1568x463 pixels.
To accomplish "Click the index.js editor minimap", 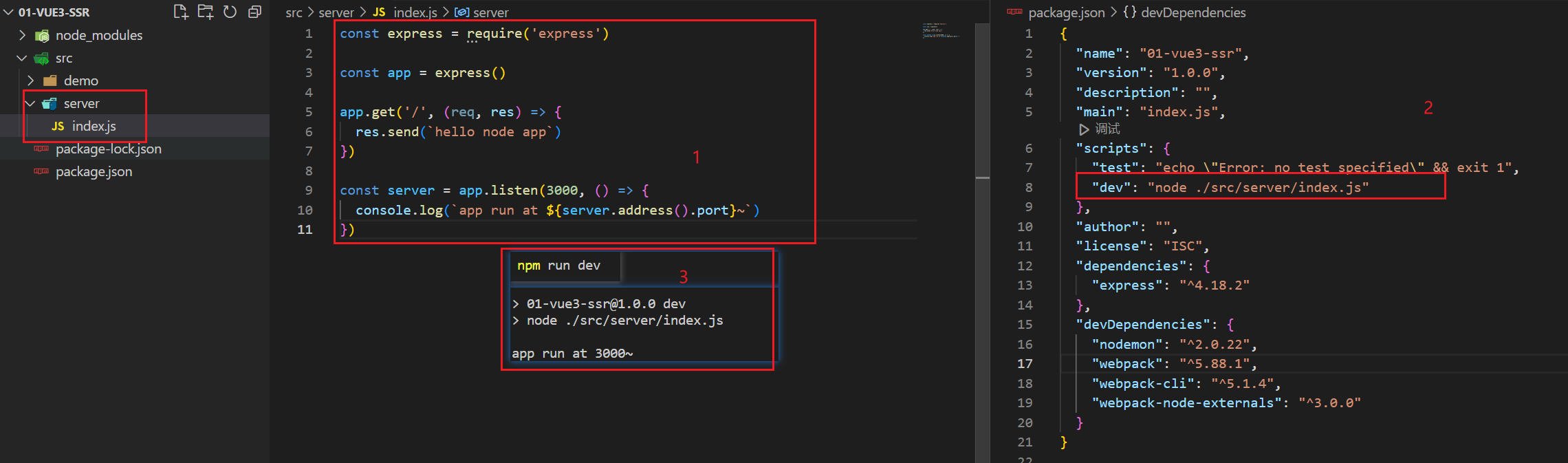I will 941,30.
